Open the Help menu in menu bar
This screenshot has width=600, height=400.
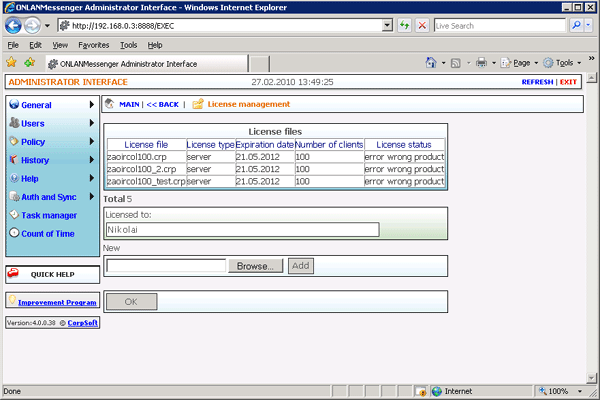tap(155, 45)
